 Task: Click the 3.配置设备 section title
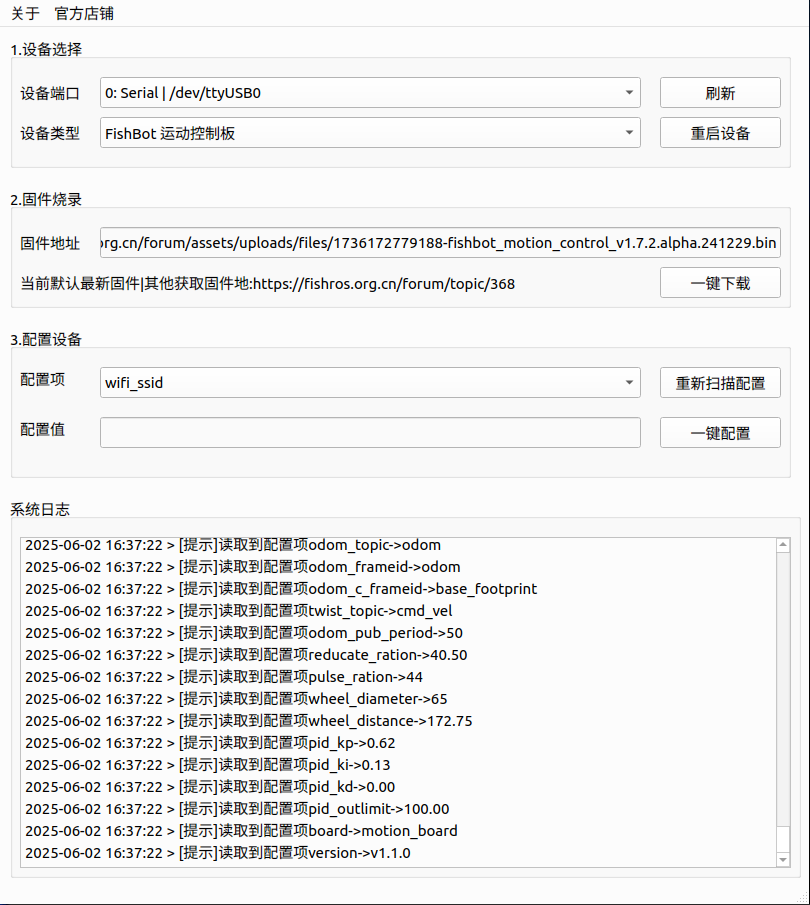click(46, 339)
